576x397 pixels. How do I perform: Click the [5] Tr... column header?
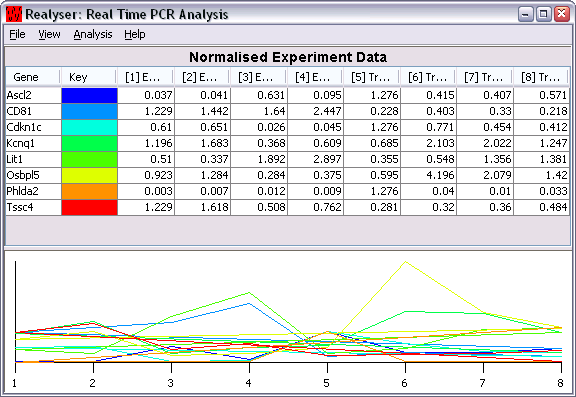(372, 77)
